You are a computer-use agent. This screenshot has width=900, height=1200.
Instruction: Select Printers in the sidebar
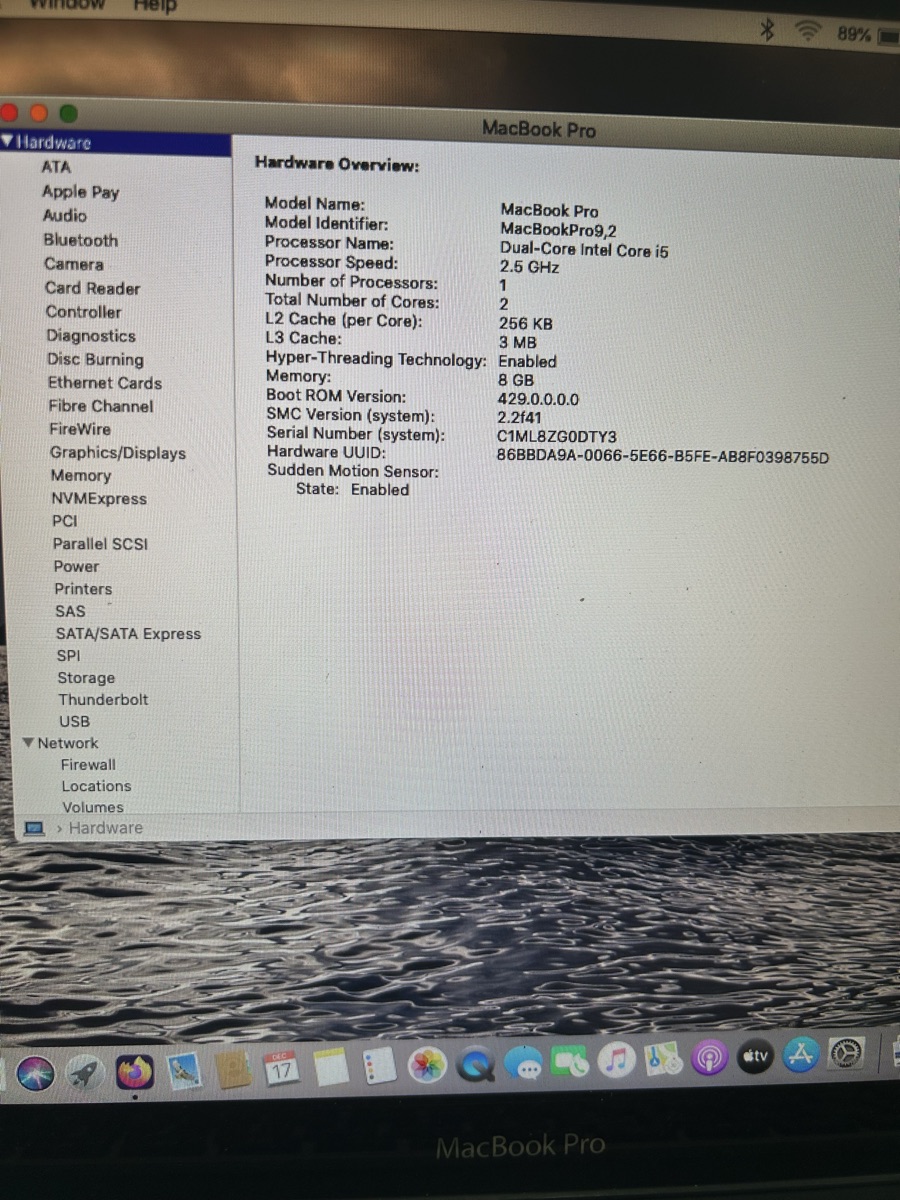(83, 589)
